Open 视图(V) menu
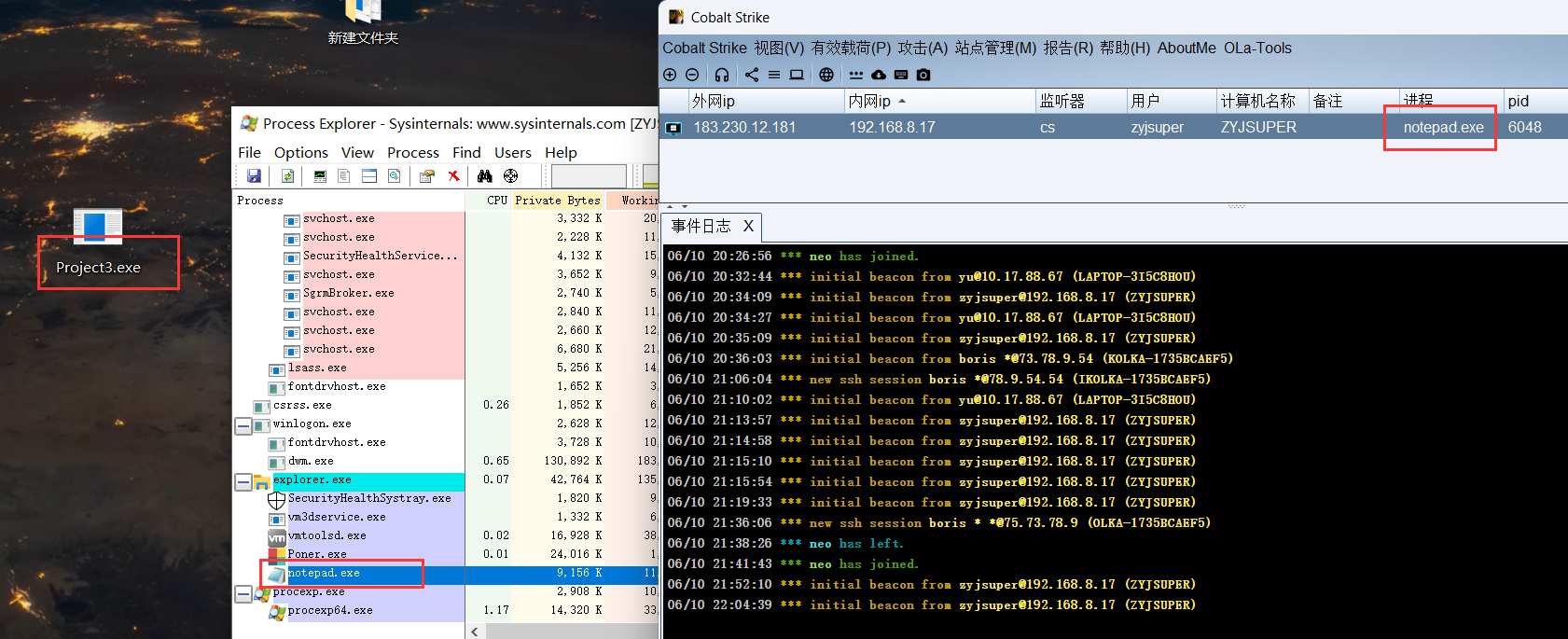 [x=779, y=48]
